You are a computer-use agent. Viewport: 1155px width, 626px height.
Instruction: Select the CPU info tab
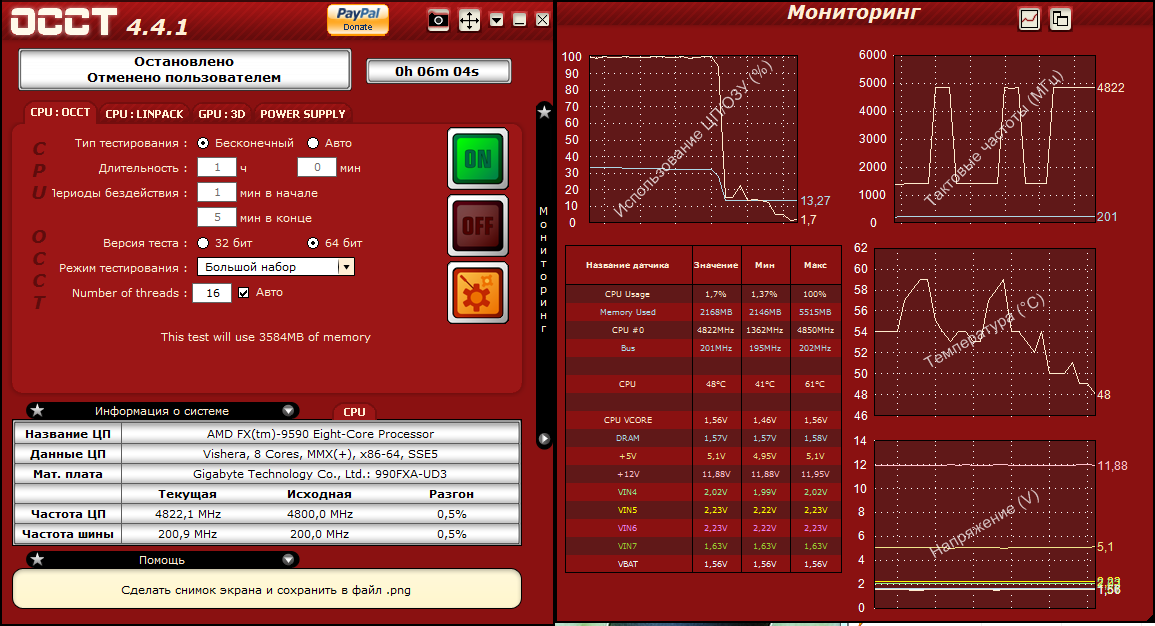click(x=354, y=412)
